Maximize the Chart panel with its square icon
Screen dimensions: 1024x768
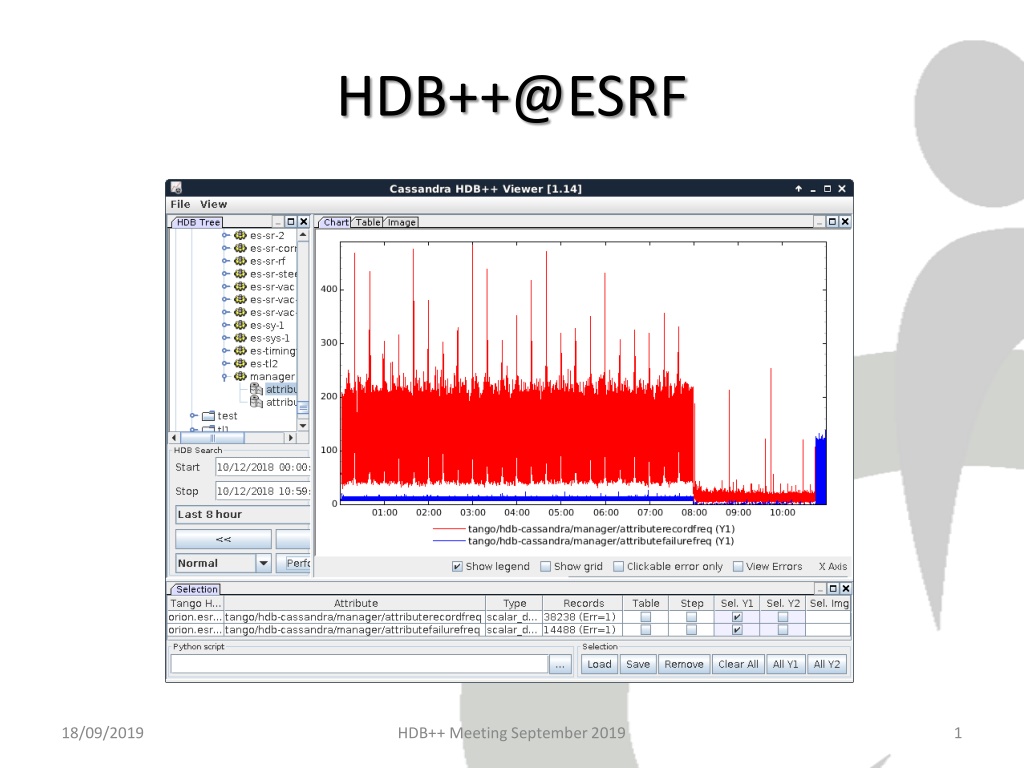832,222
